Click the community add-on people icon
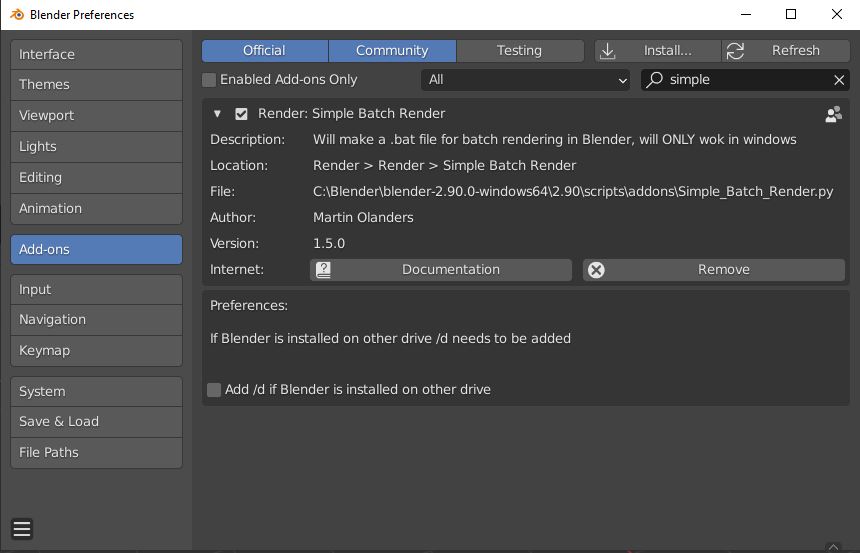The height and width of the screenshot is (553, 860). click(833, 114)
